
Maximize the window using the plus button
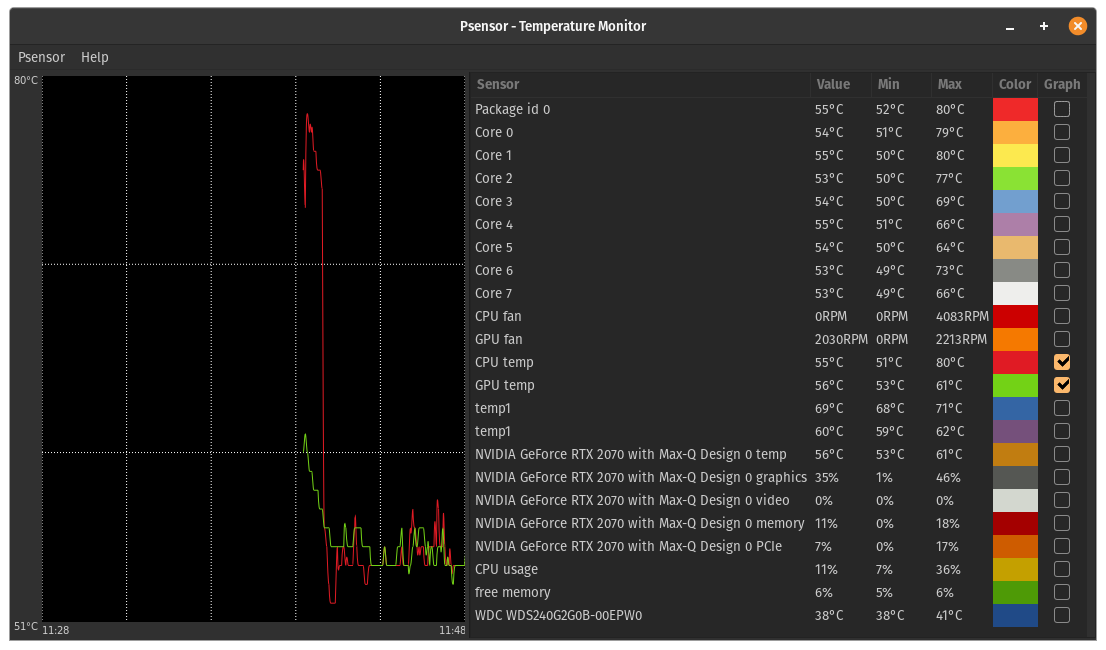tap(1044, 26)
